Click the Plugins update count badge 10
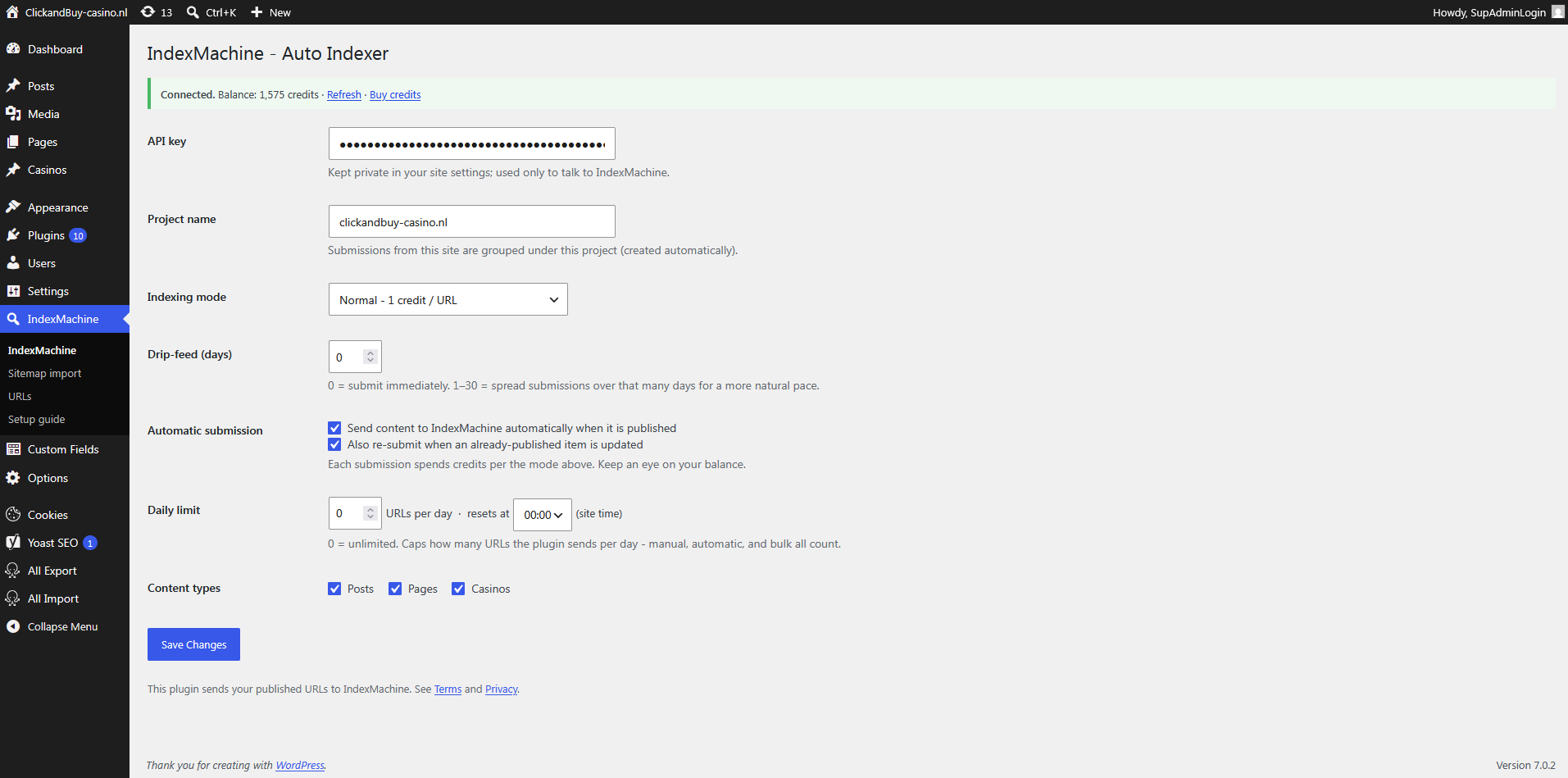Viewport: 1568px width, 778px height. [78, 236]
